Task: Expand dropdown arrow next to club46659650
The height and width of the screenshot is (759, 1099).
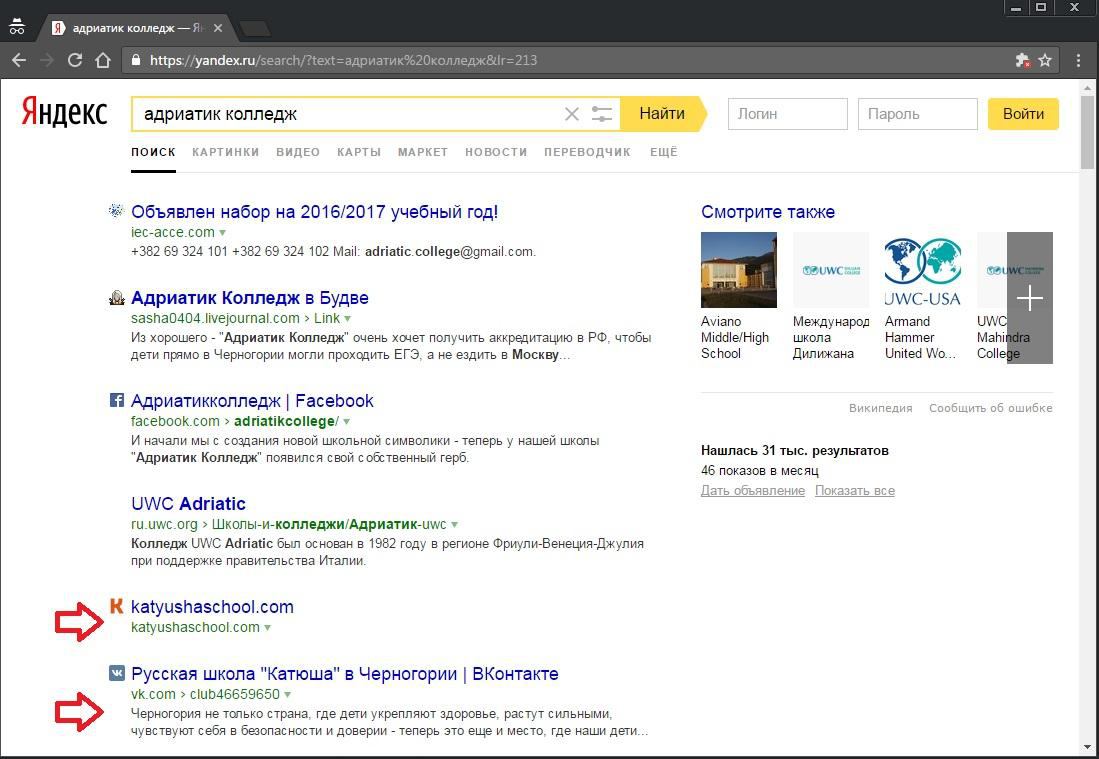Action: coord(287,695)
